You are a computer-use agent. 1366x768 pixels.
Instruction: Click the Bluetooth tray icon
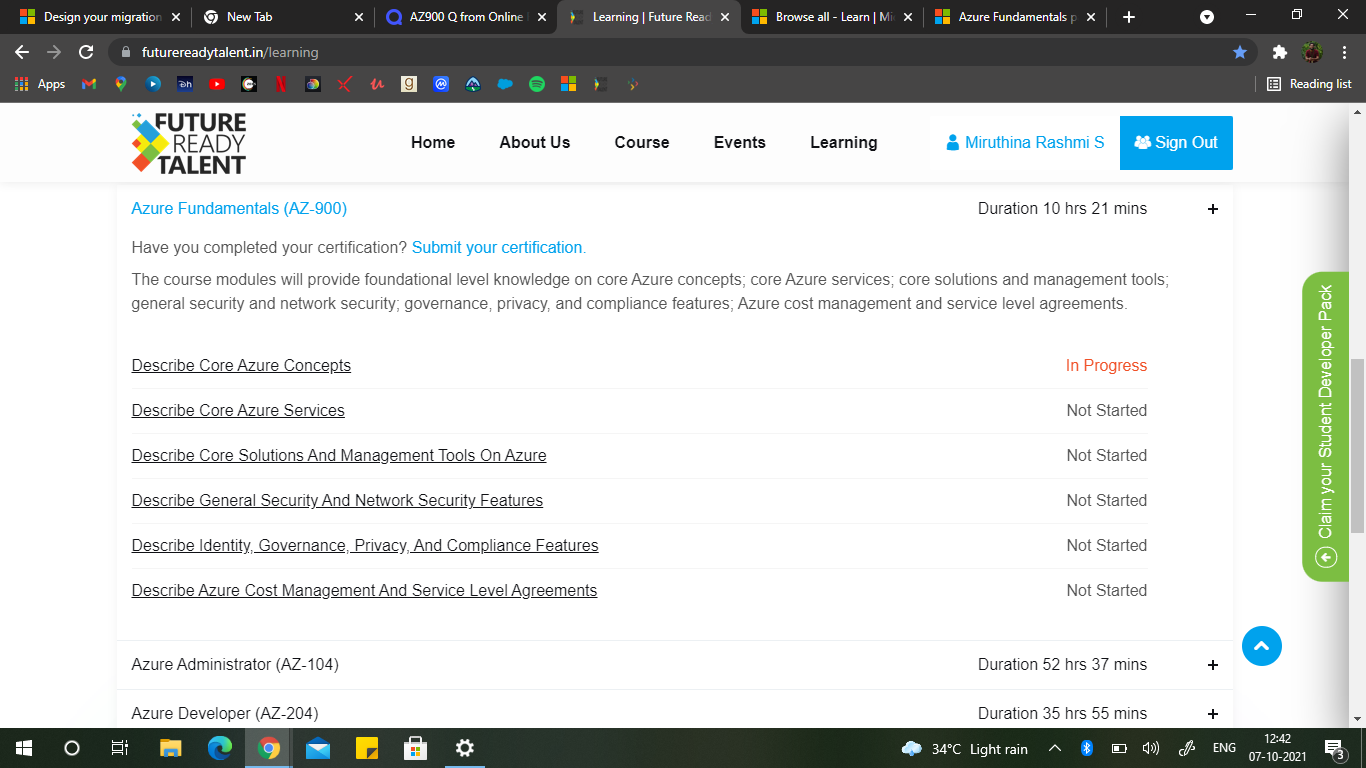(x=1087, y=748)
